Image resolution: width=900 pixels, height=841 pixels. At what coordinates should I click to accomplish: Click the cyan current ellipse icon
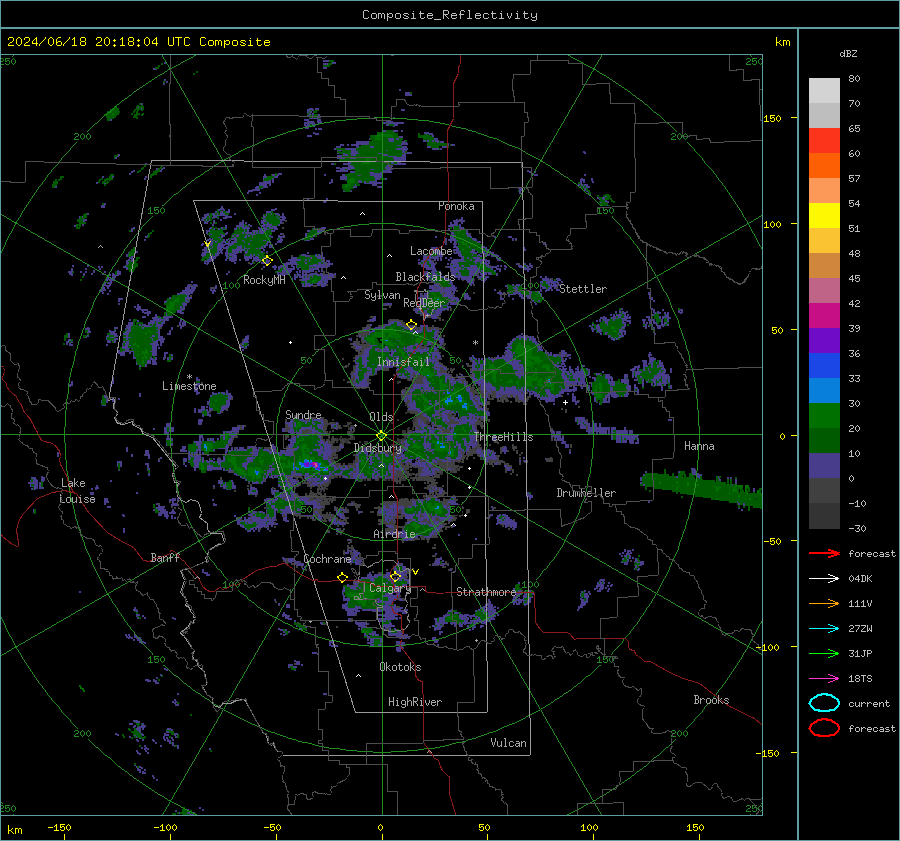(x=824, y=703)
